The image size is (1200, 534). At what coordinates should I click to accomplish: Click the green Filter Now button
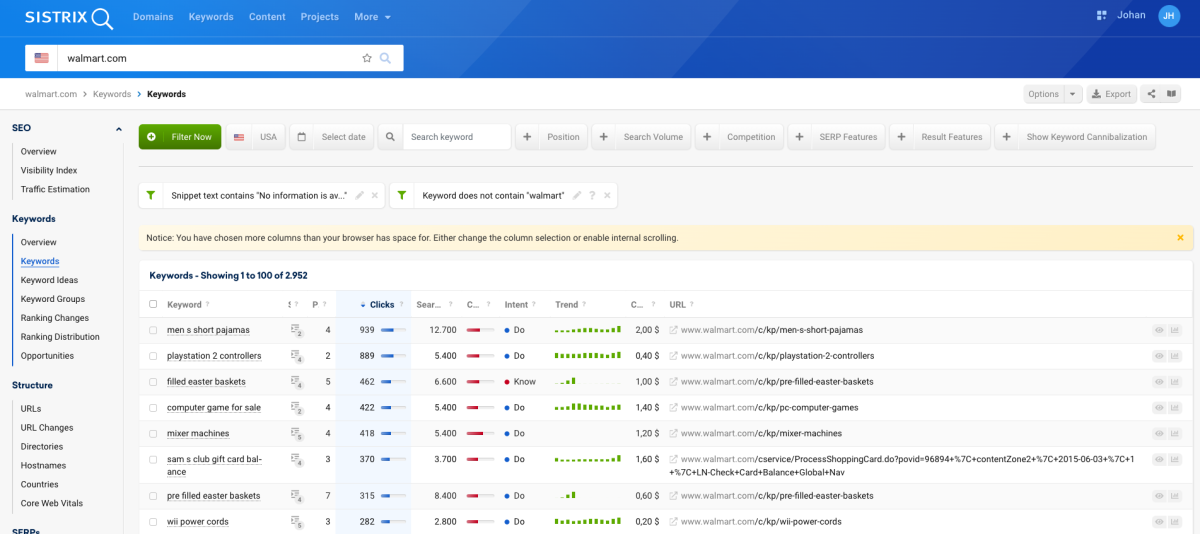pyautogui.click(x=180, y=137)
